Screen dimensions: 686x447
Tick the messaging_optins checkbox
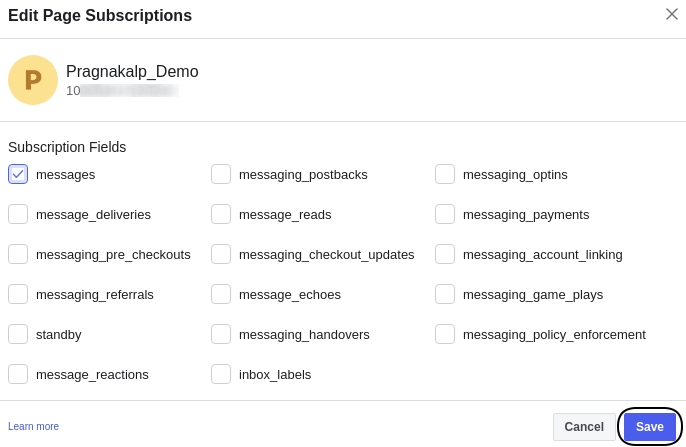click(445, 174)
